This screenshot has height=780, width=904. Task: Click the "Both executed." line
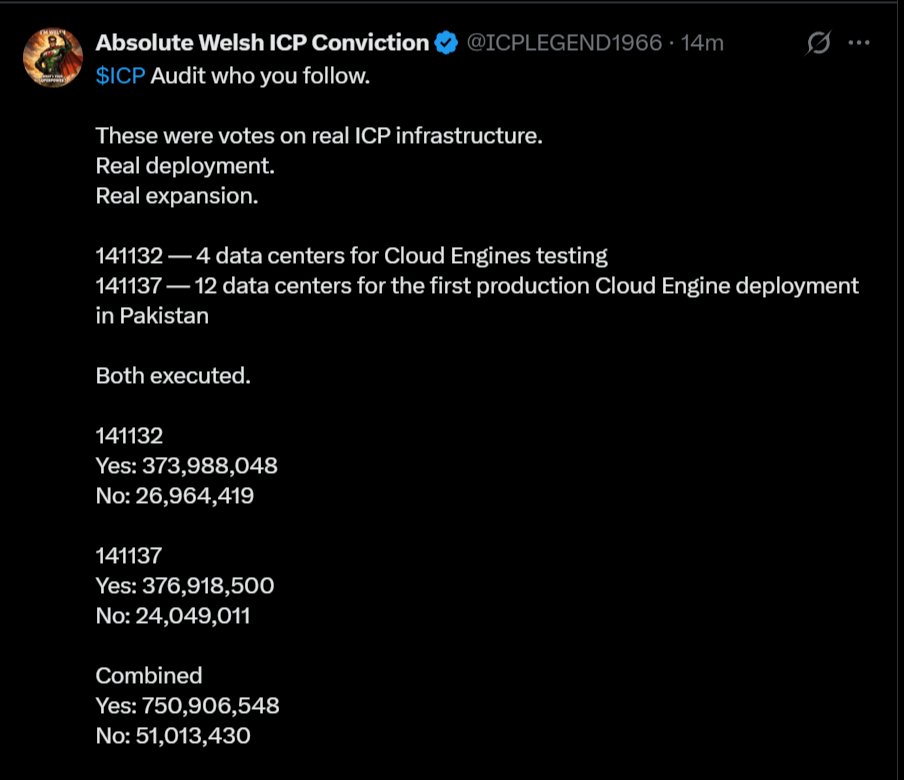coord(173,376)
